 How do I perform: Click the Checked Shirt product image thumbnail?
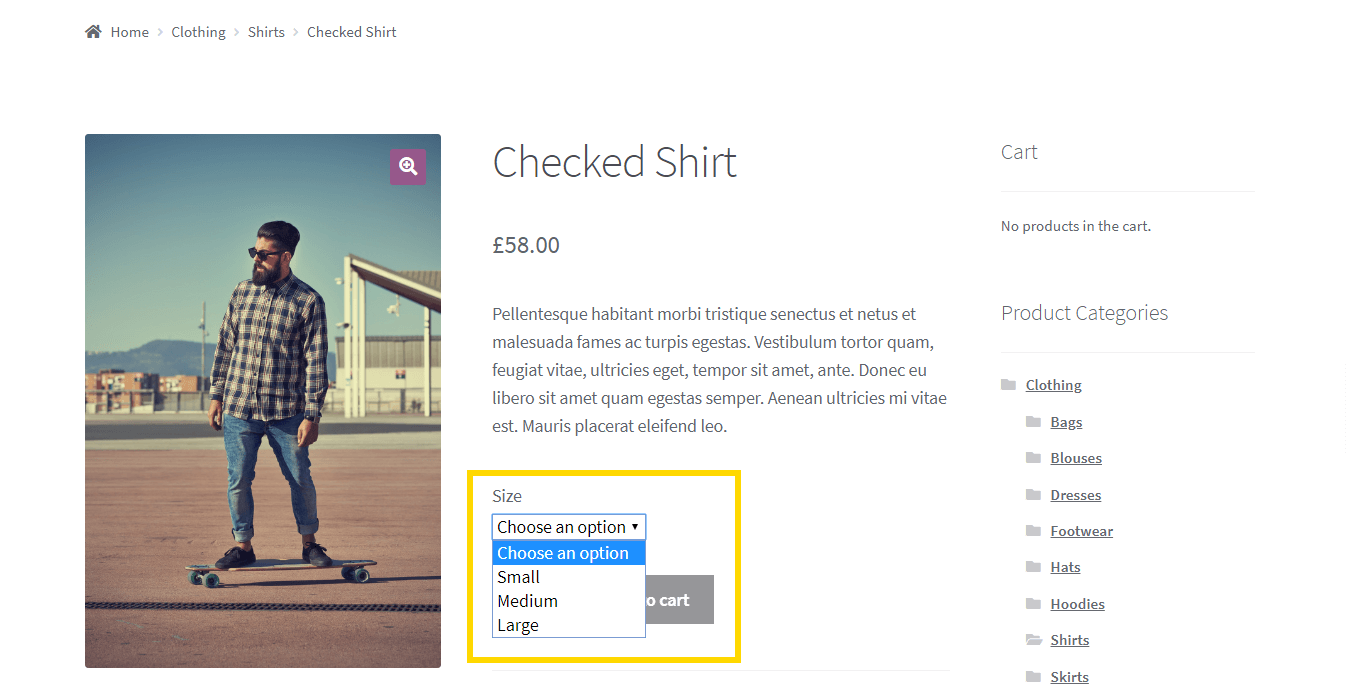(262, 400)
